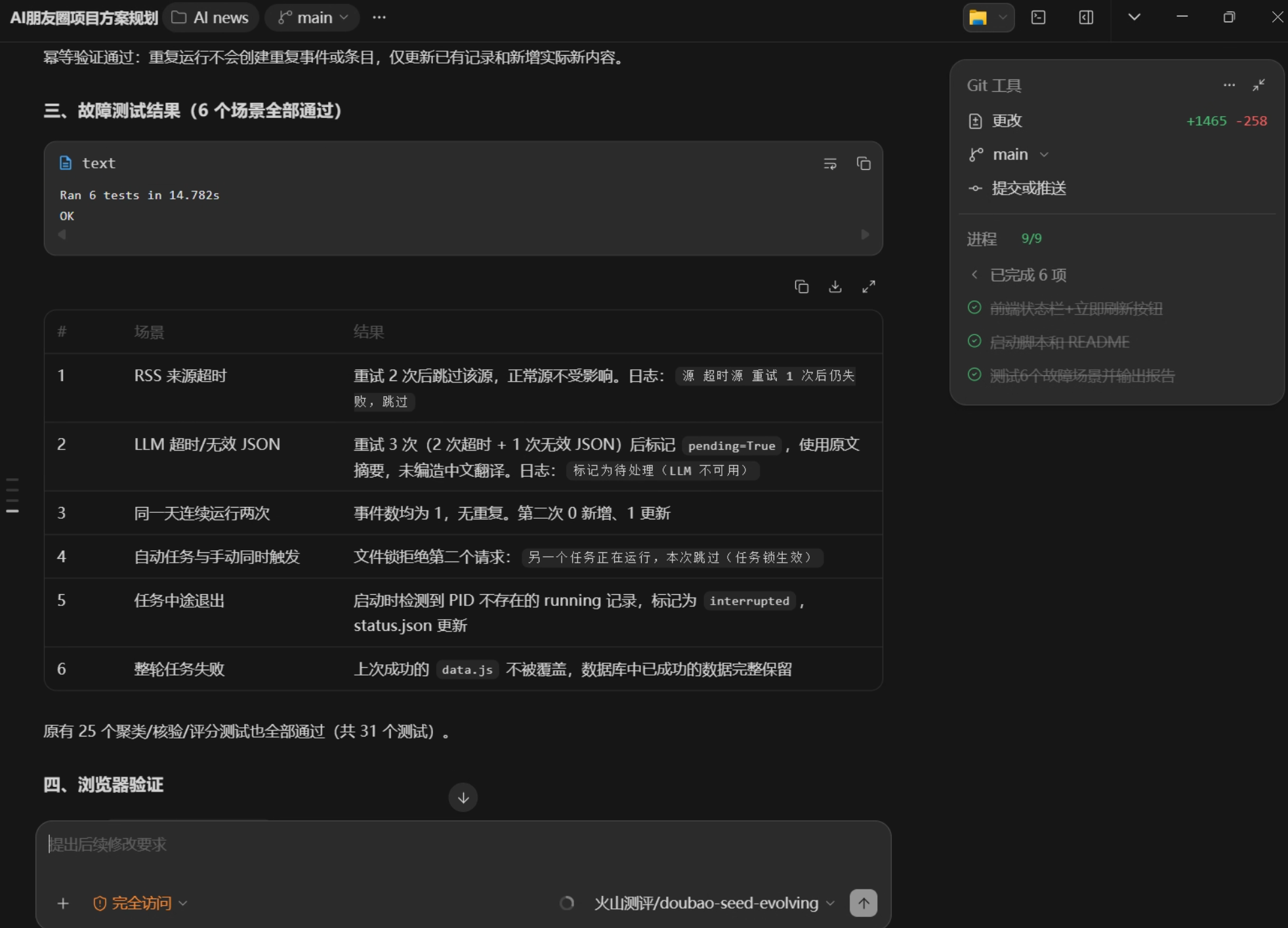This screenshot has width=1288, height=928.
Task: Open the AI news folder selector
Action: (211, 18)
